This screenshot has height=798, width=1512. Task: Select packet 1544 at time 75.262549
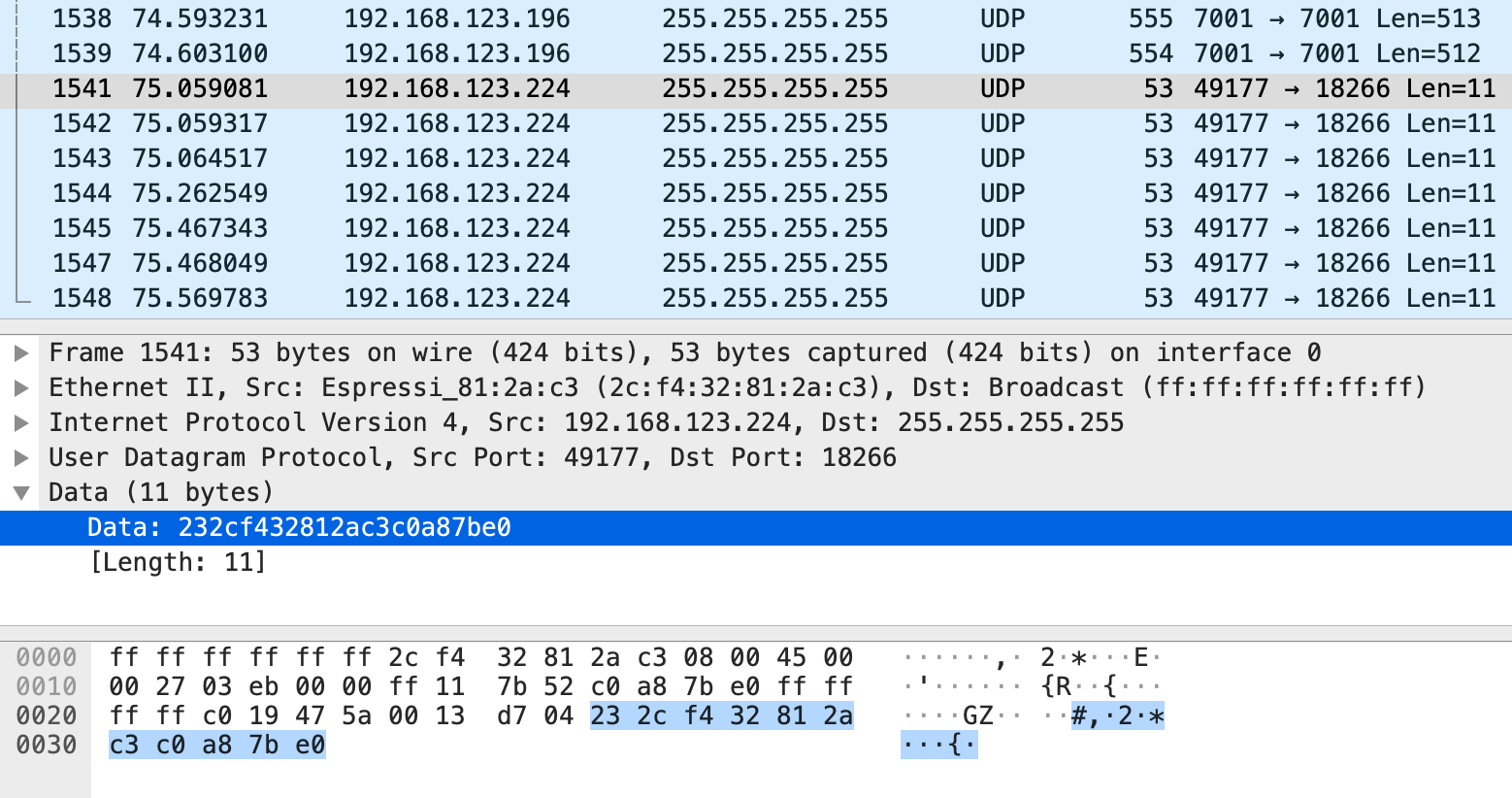coord(756,193)
